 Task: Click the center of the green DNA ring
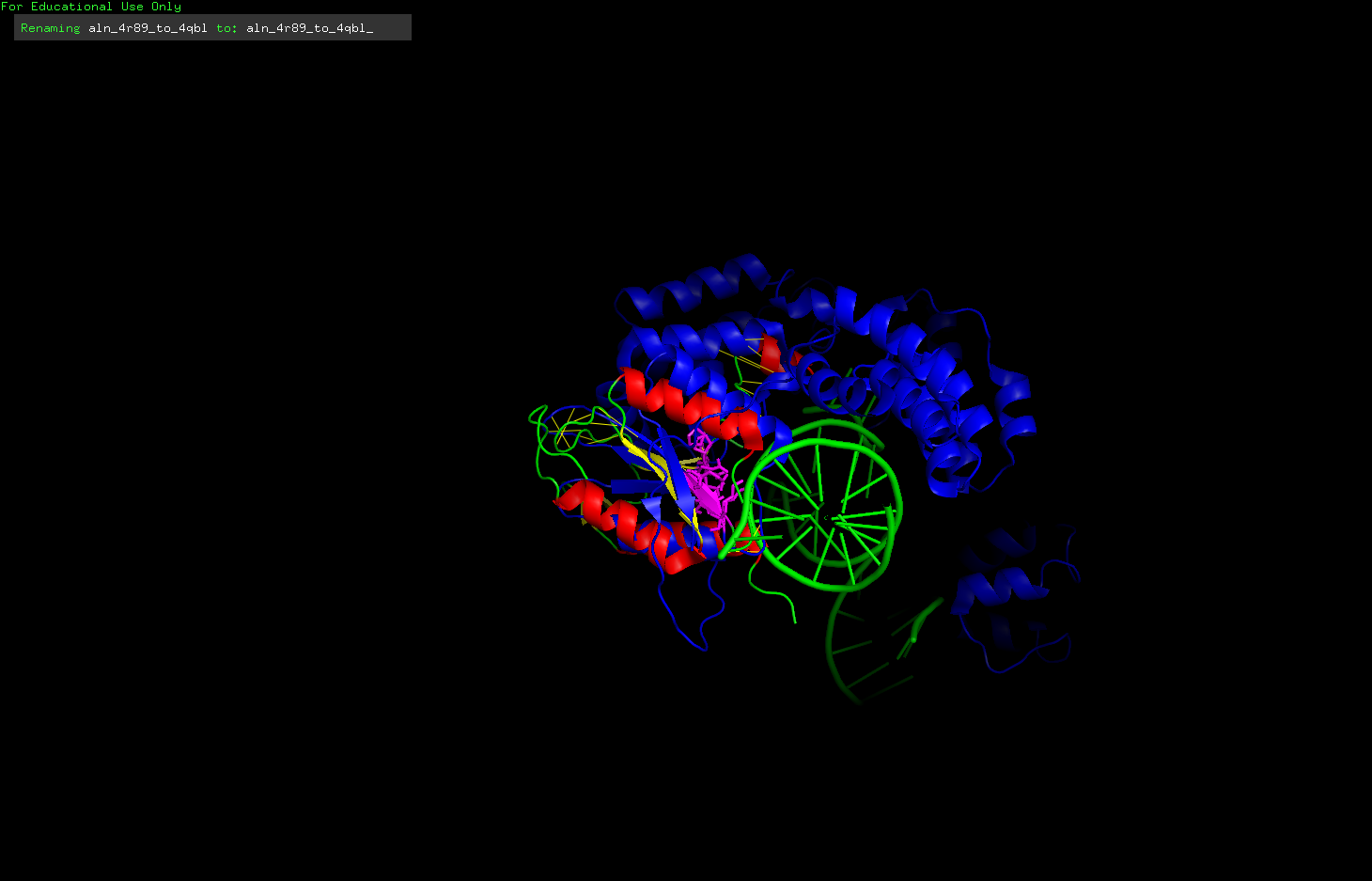[825, 516]
